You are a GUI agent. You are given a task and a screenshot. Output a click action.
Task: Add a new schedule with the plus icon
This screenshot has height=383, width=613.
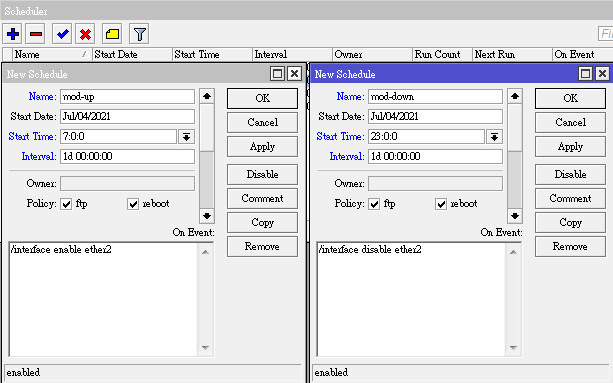(13, 34)
